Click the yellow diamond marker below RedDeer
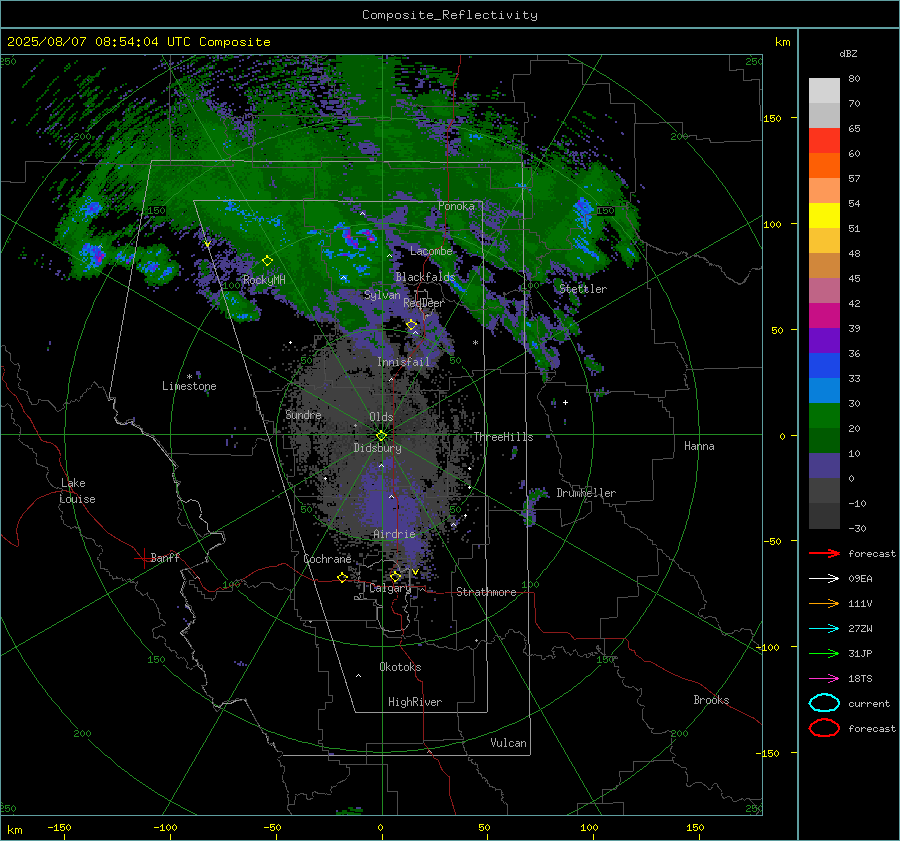Viewport: 900px width, 841px height. (x=411, y=325)
